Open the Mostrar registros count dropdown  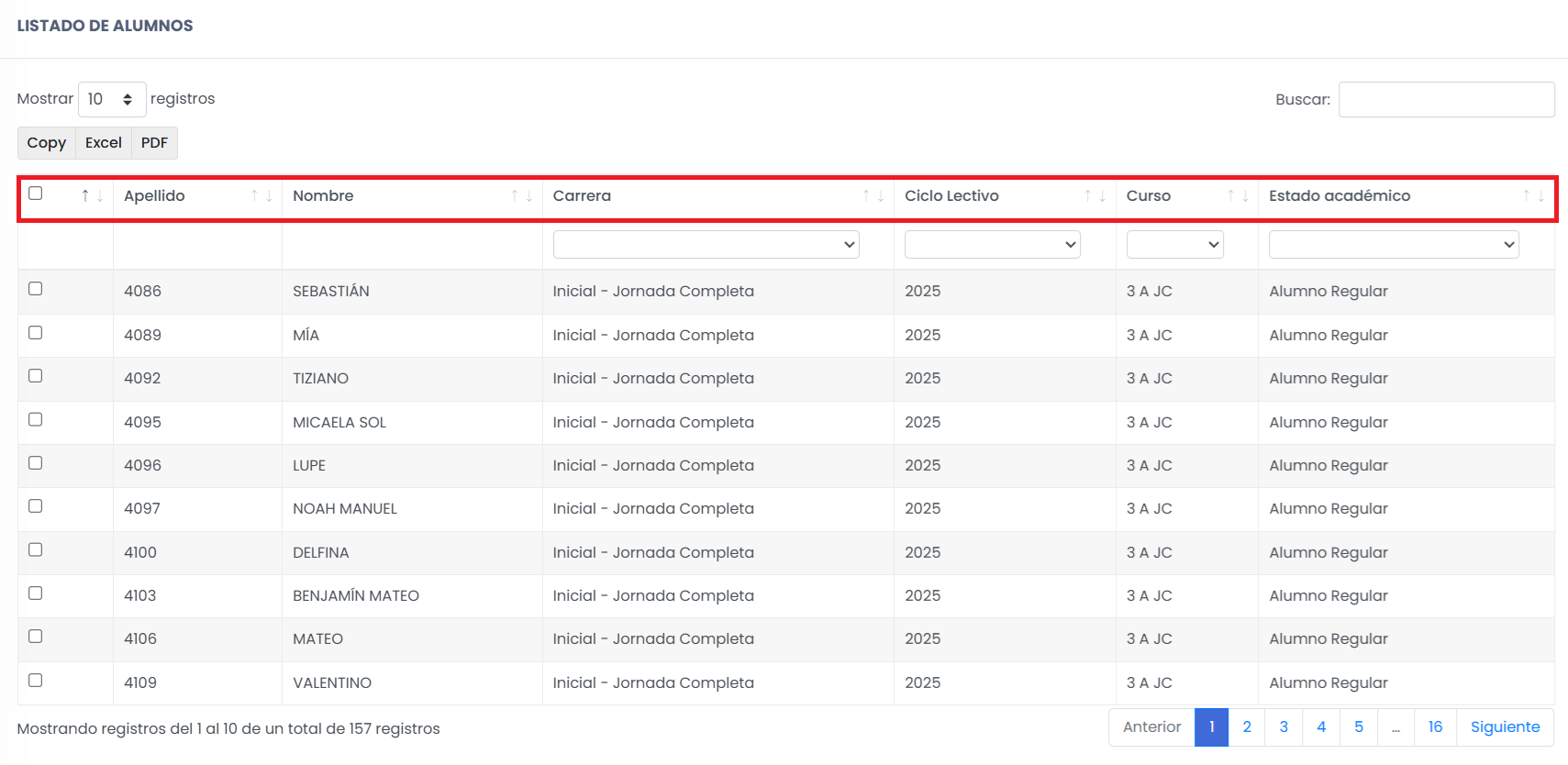(112, 99)
